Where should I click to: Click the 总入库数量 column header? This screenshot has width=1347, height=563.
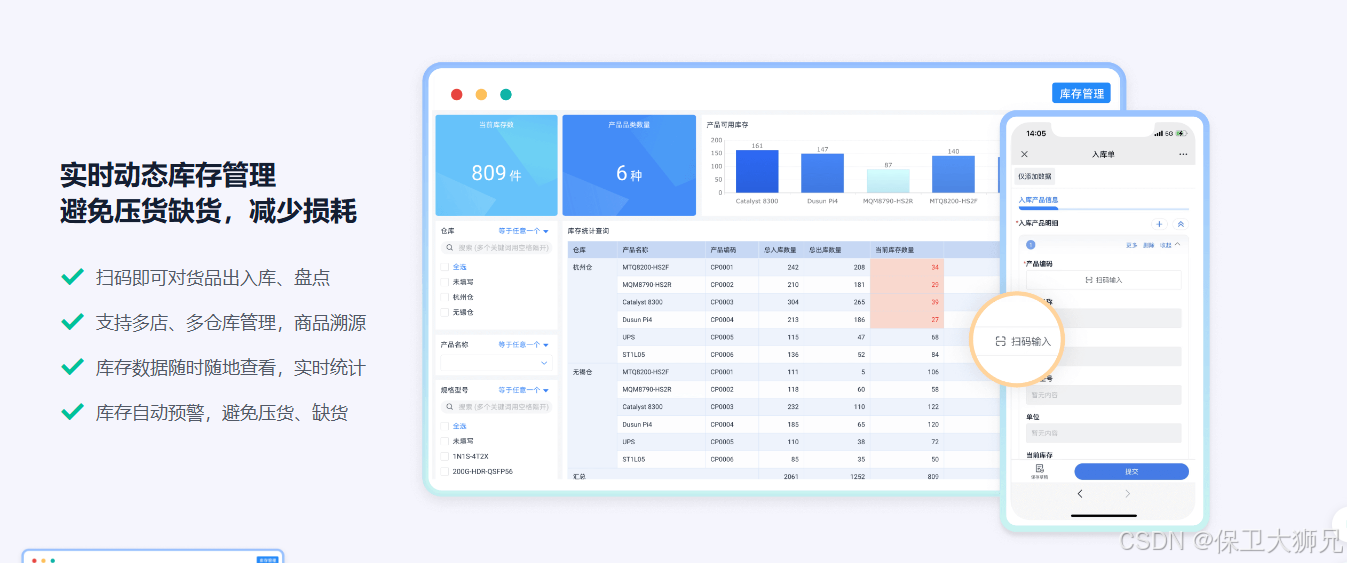pos(781,250)
